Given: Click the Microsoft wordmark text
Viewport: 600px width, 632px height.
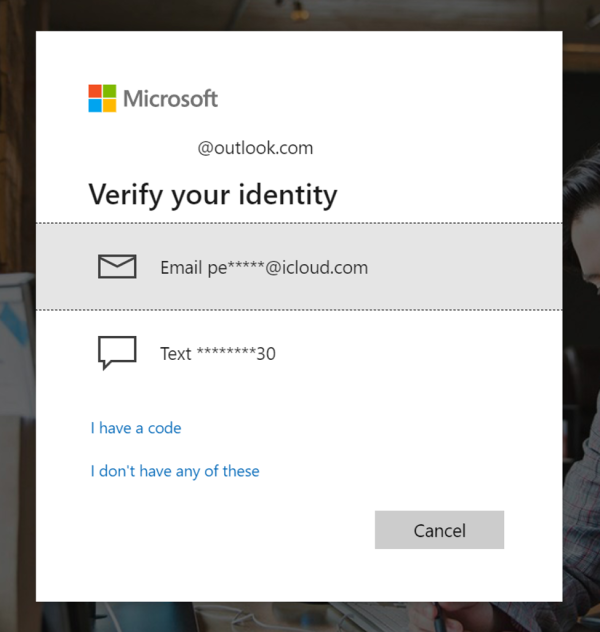Looking at the screenshot, I should 170,99.
